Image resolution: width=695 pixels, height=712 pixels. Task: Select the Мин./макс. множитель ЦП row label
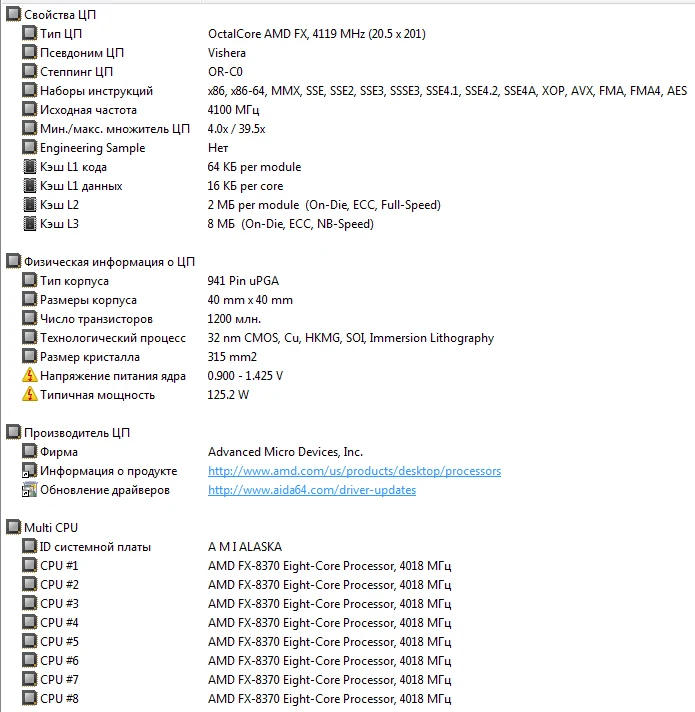point(115,129)
